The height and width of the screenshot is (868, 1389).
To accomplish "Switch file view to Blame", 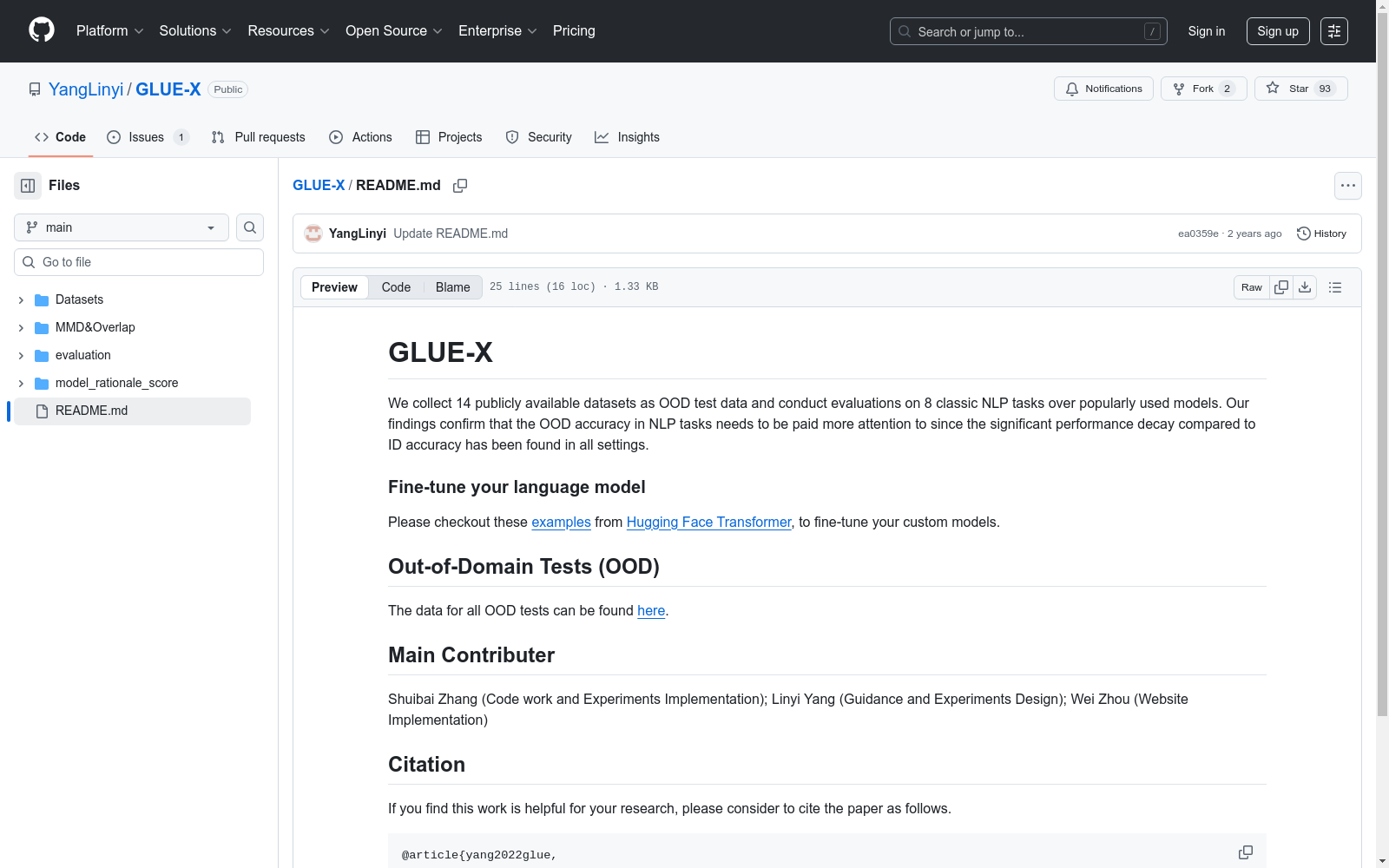I will coord(452,287).
